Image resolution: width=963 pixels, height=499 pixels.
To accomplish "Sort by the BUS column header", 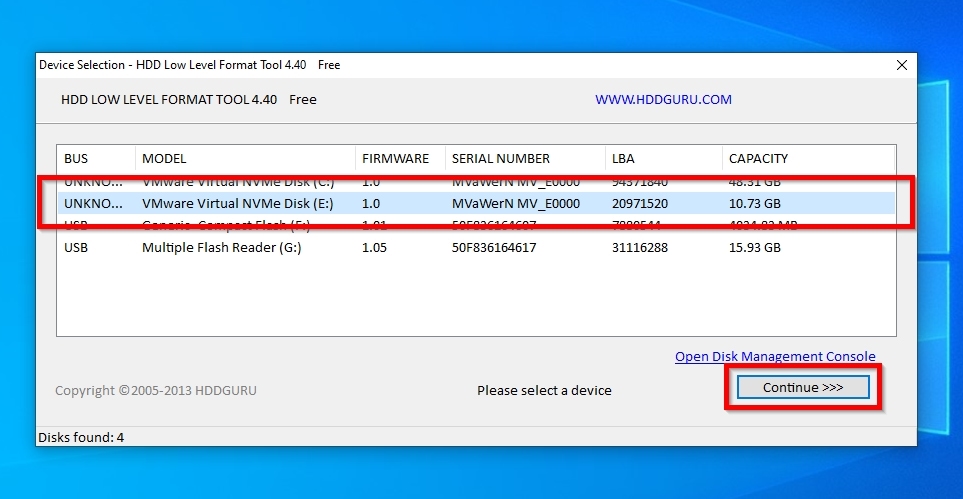I will [95, 158].
